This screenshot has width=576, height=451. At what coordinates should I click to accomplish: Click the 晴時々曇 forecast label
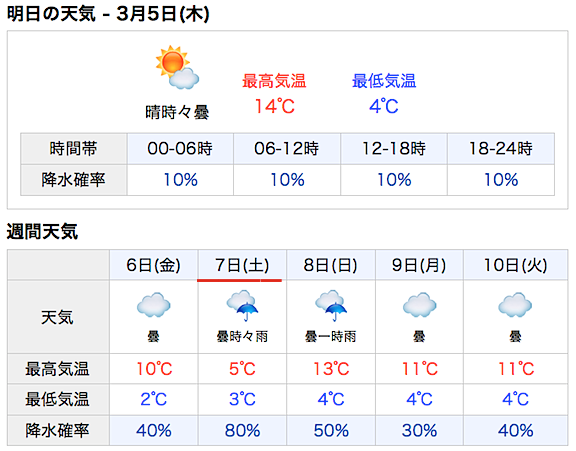point(177,112)
